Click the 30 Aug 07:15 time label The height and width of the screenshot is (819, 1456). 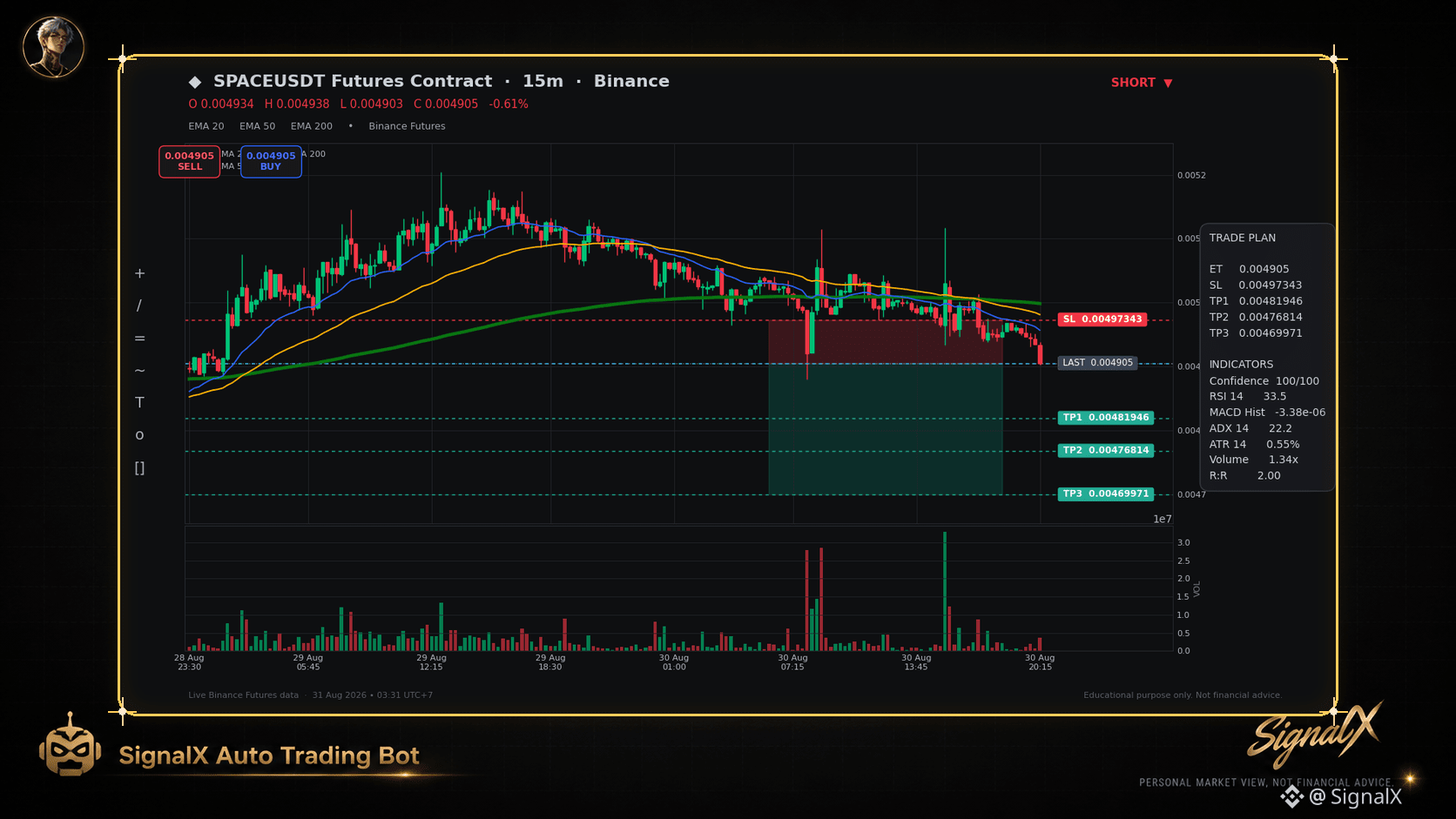pos(792,662)
